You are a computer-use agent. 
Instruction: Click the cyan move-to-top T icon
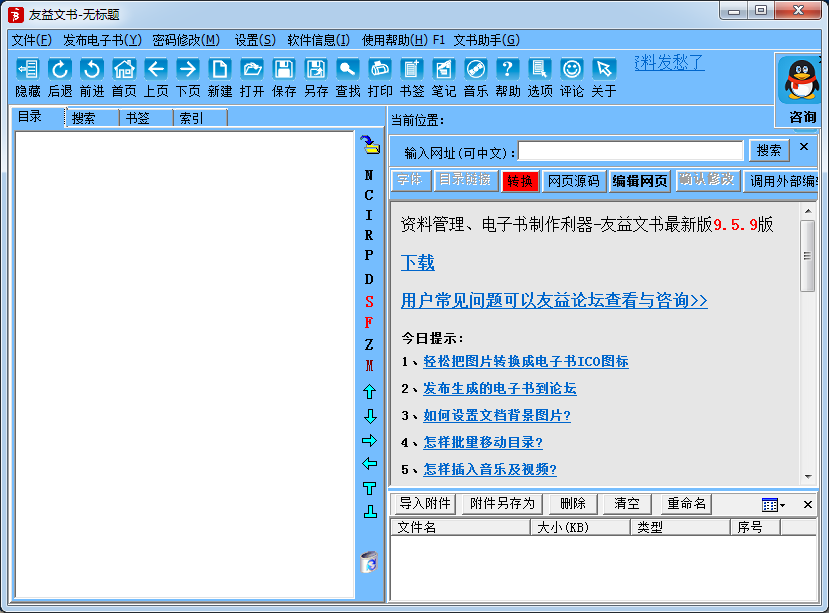pyautogui.click(x=370, y=488)
